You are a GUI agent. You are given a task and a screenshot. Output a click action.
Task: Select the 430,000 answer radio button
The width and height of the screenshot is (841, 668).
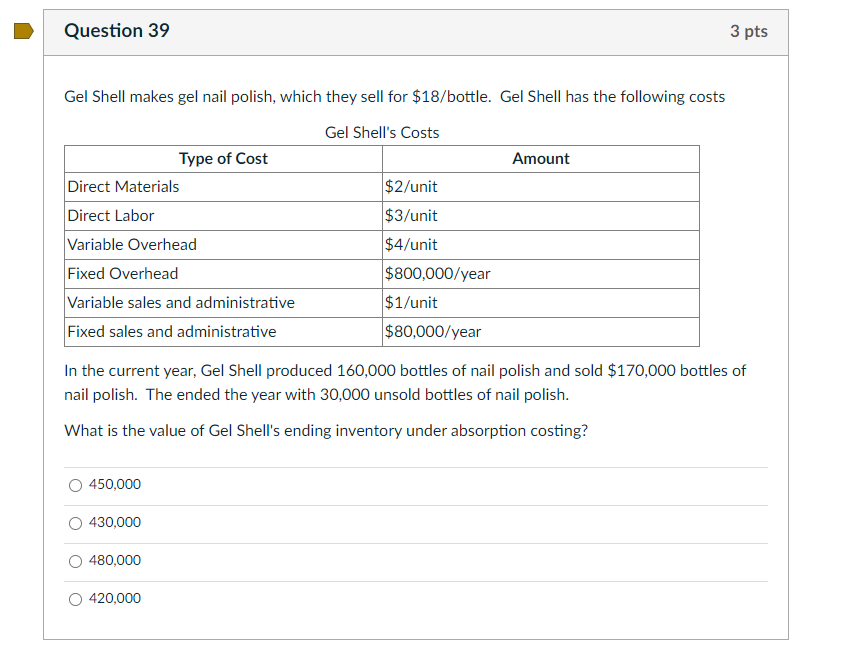coord(75,523)
